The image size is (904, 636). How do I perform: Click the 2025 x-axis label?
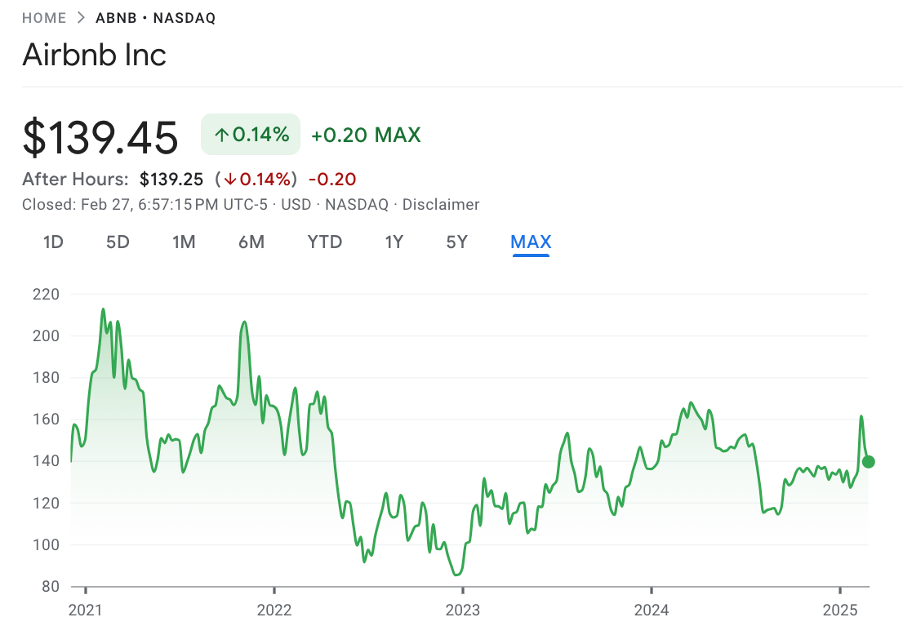pyautogui.click(x=841, y=610)
